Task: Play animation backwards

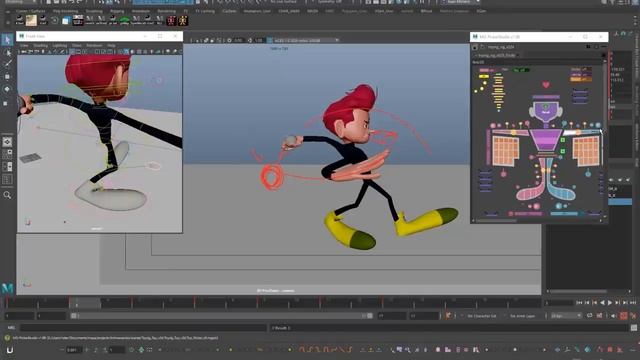Action: pyautogui.click(x=602, y=303)
